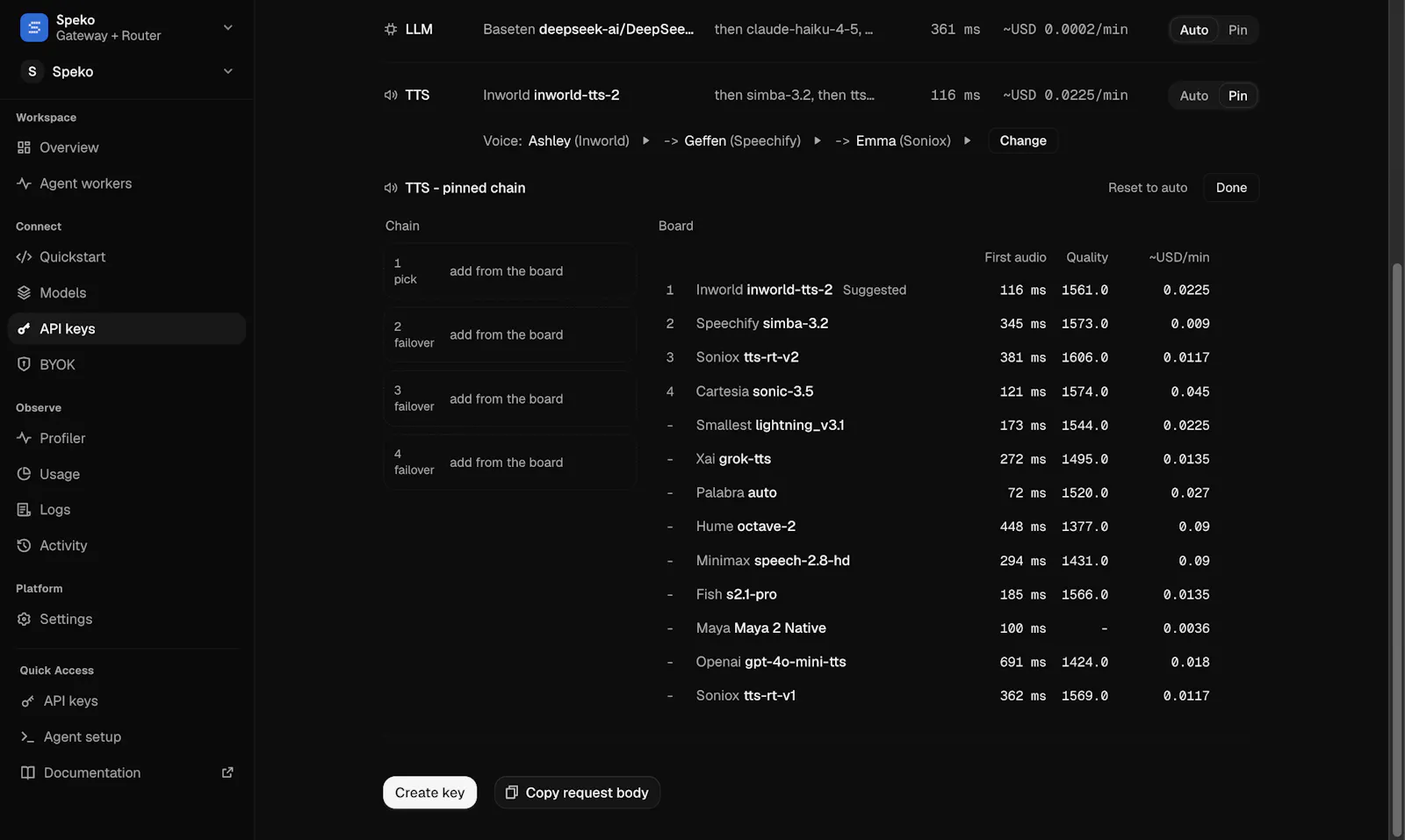Click the Done button
The image size is (1405, 840).
(1231, 188)
